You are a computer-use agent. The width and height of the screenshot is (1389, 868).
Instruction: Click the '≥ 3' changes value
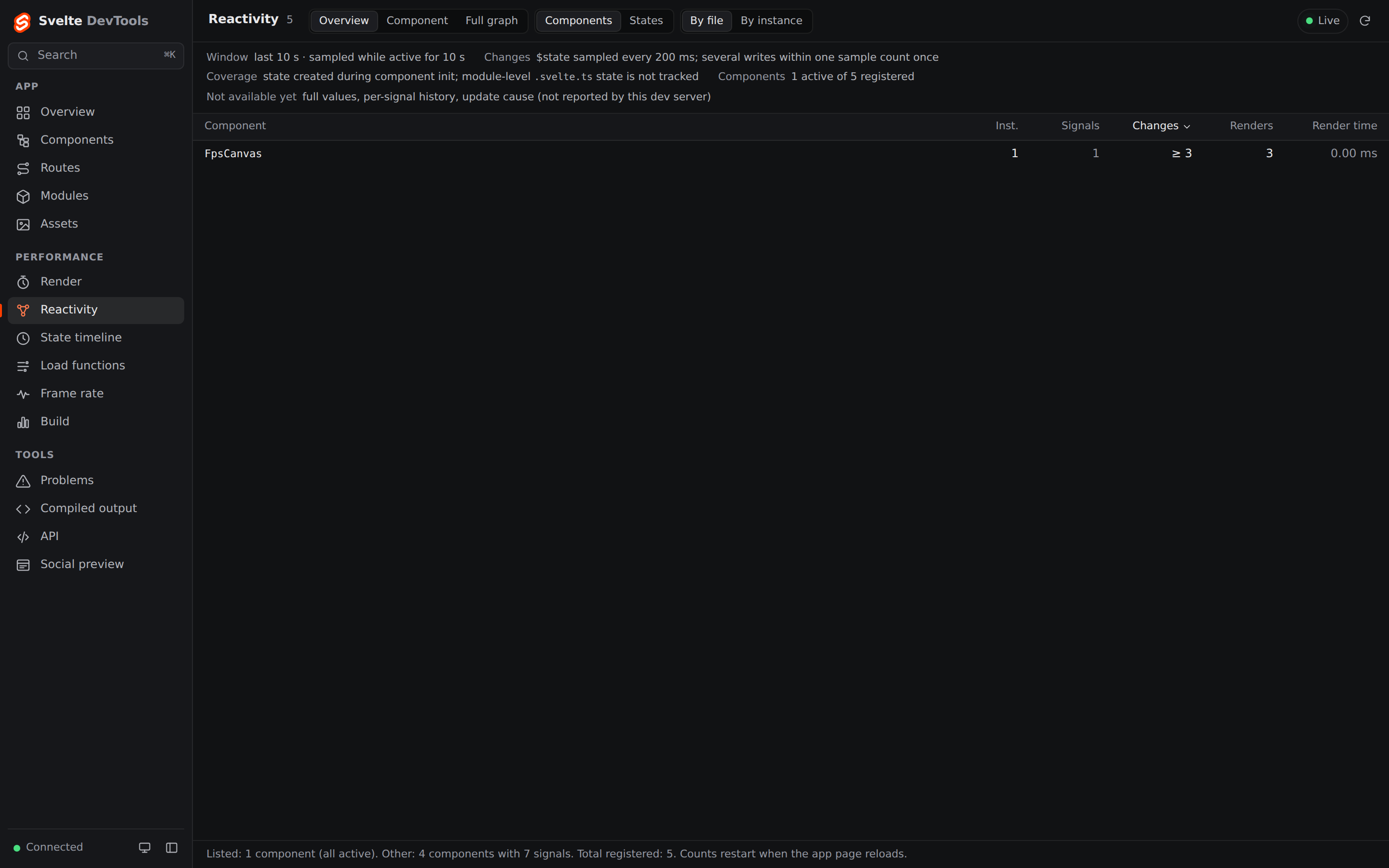pyautogui.click(x=1181, y=153)
